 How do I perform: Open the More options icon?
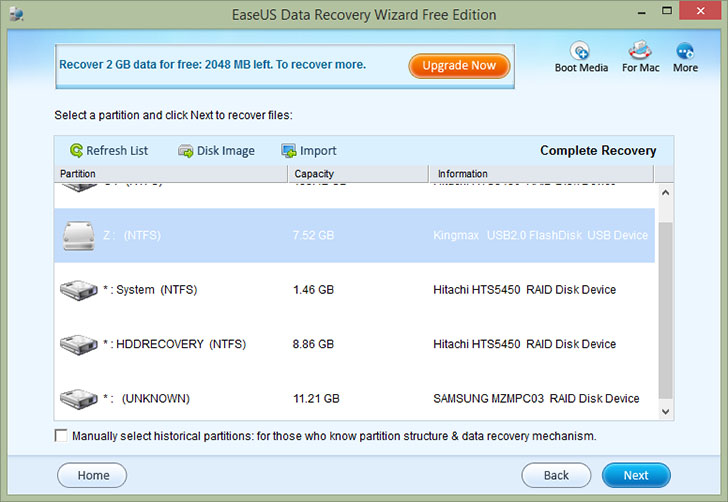(x=685, y=51)
